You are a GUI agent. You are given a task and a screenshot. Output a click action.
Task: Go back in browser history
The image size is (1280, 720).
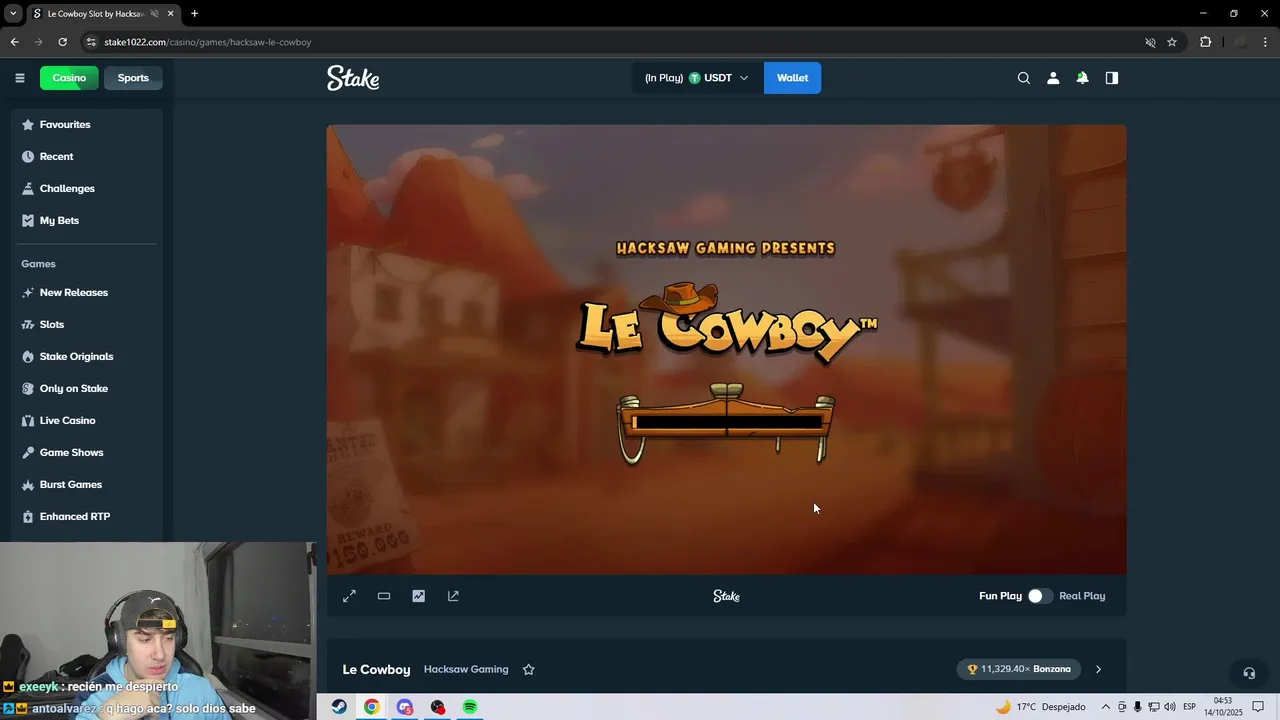point(14,42)
